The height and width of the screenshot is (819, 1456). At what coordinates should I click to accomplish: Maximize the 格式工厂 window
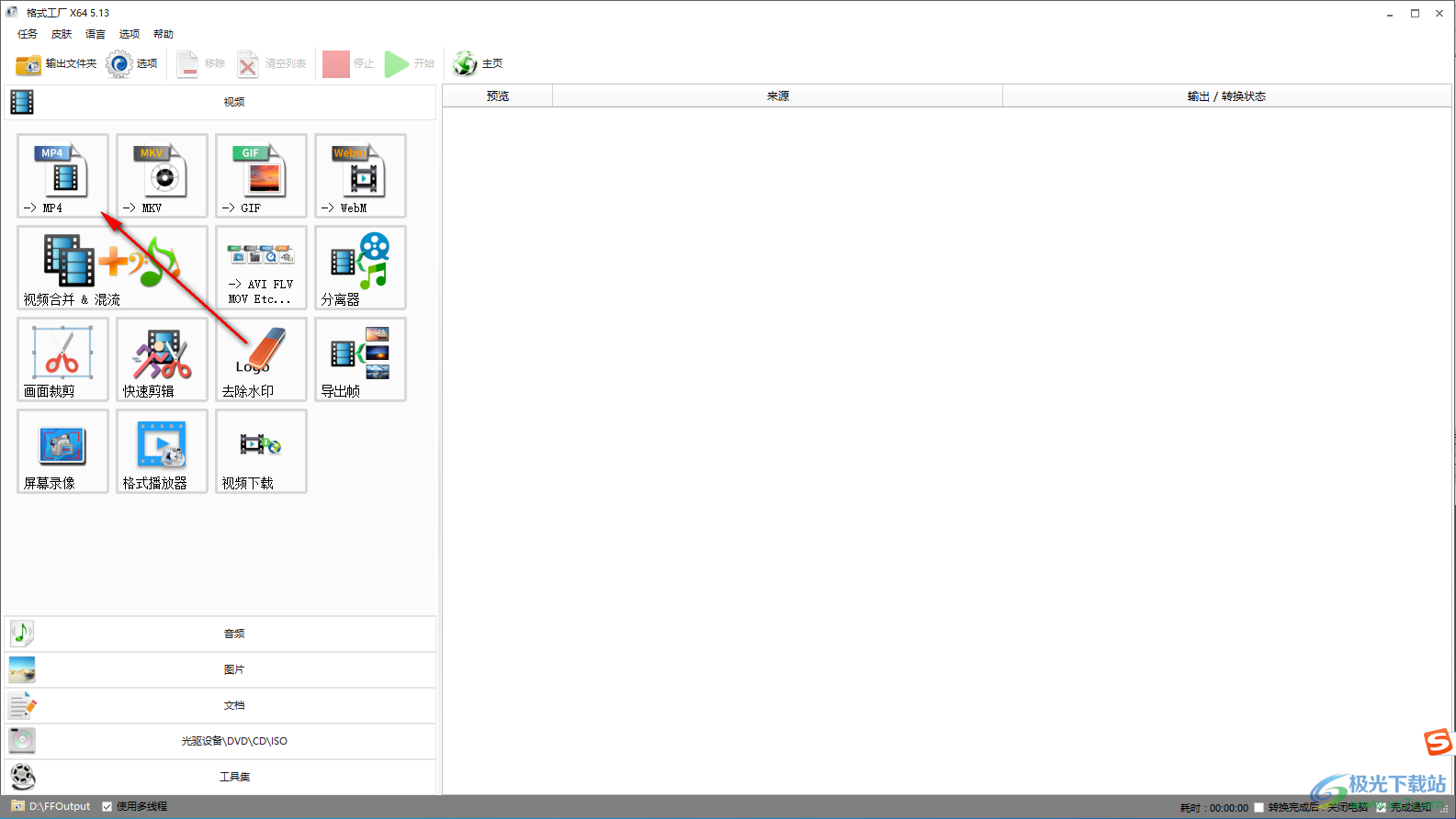(x=1415, y=13)
